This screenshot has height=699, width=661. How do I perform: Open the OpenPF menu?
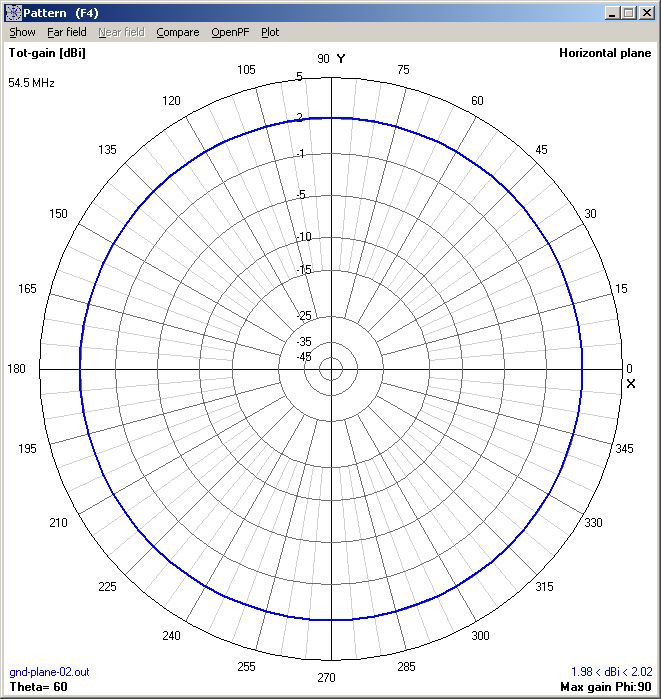230,32
